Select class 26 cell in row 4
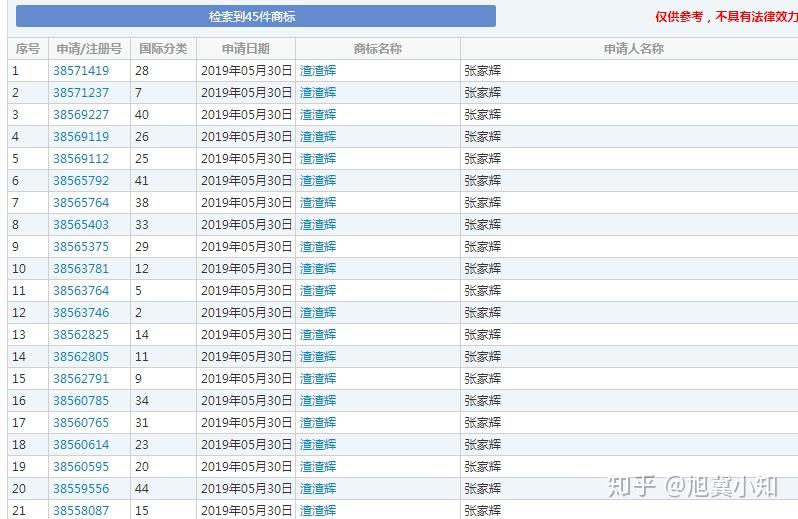This screenshot has height=519, width=798. coord(163,136)
